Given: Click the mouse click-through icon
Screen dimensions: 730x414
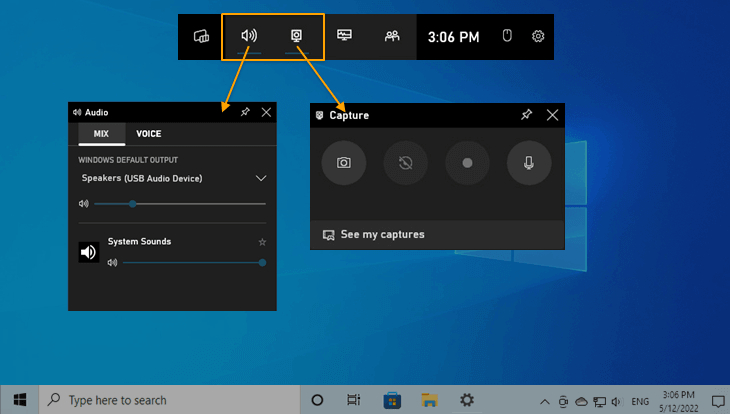Looking at the screenshot, I should coord(507,35).
